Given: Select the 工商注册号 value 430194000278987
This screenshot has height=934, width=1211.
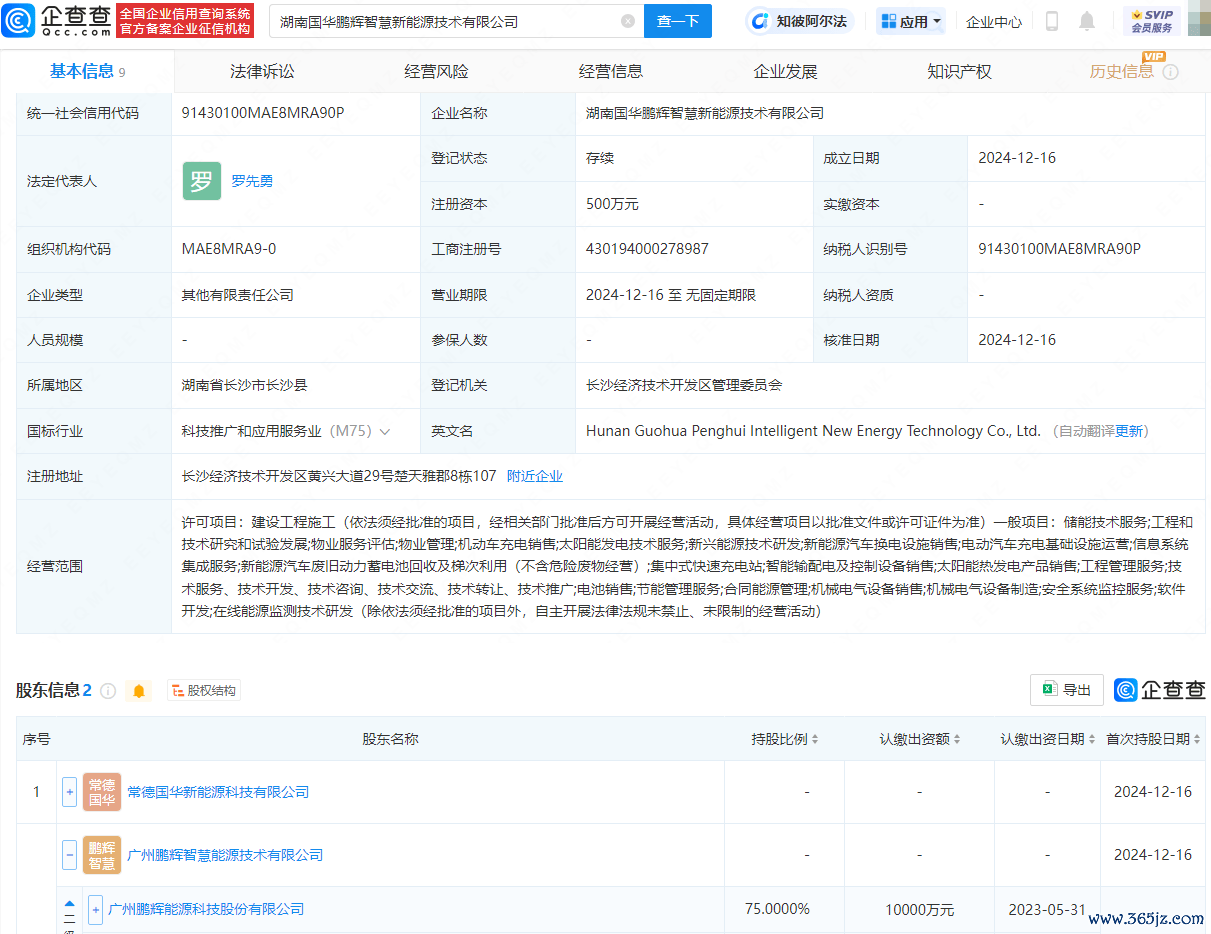Looking at the screenshot, I should (647, 249).
